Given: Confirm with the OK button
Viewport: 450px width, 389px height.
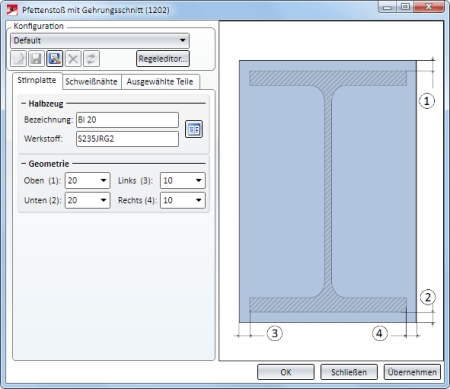Looking at the screenshot, I should click(286, 372).
